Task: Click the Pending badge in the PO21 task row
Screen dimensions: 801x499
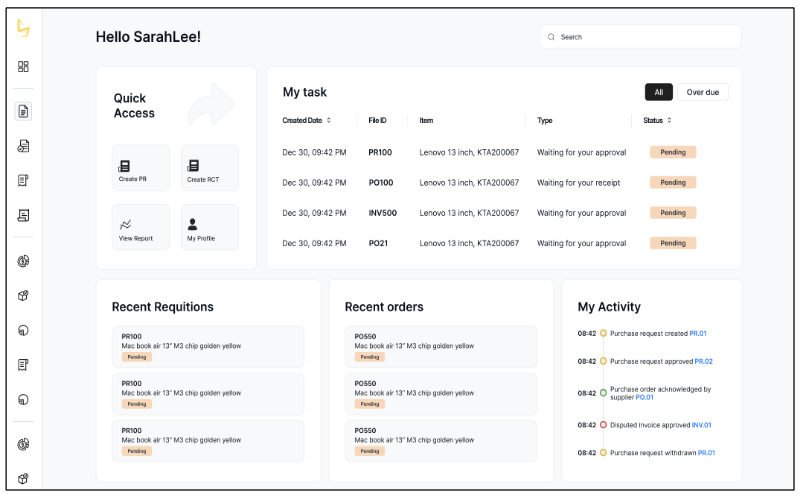Action: tap(673, 243)
